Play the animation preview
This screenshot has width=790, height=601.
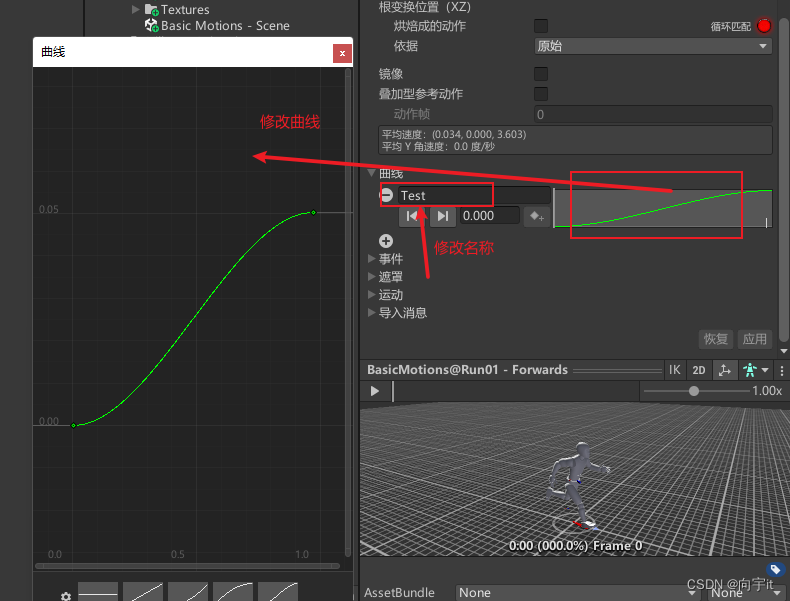coord(374,391)
